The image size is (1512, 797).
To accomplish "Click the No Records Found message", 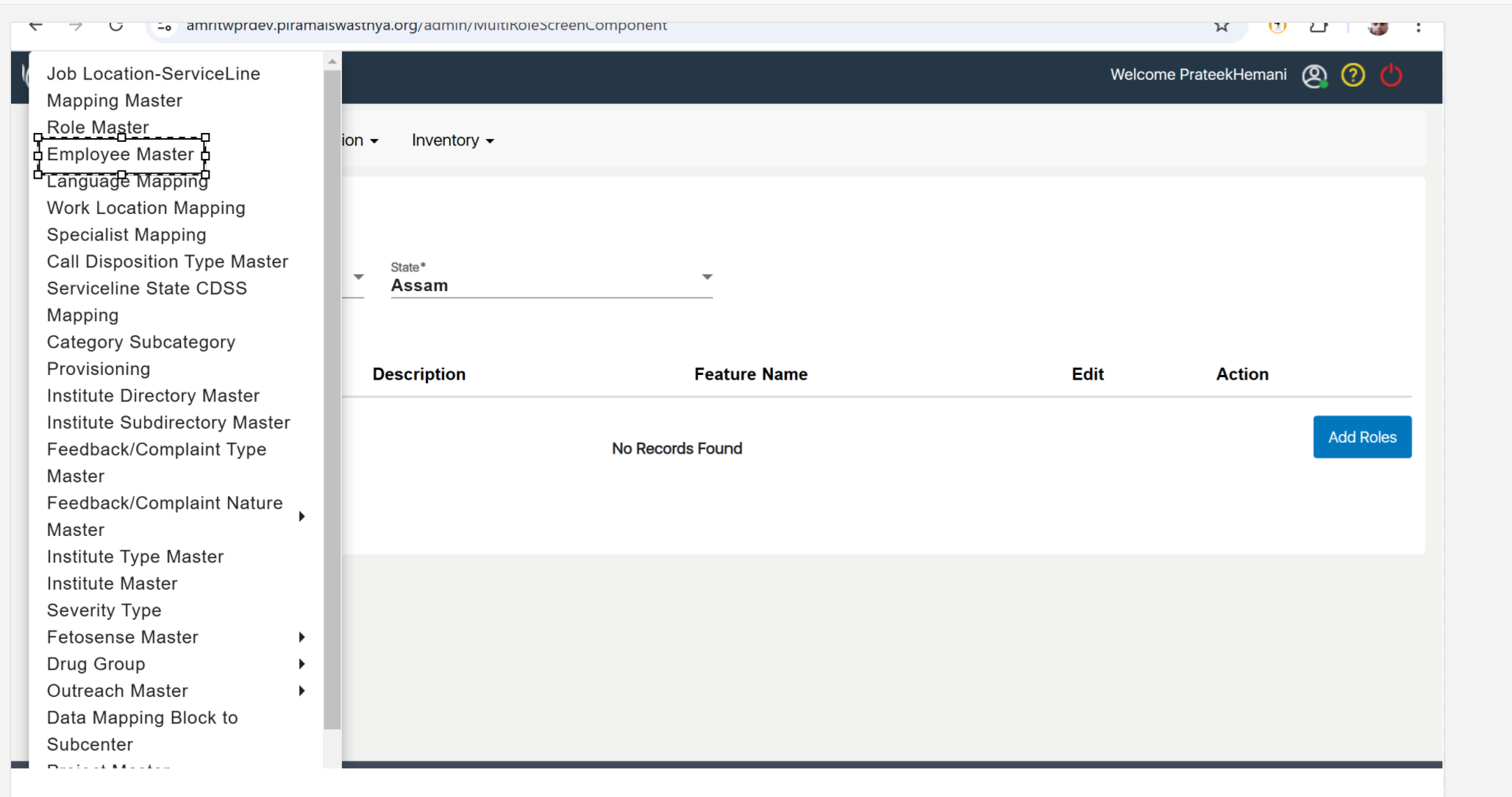I will click(x=677, y=448).
